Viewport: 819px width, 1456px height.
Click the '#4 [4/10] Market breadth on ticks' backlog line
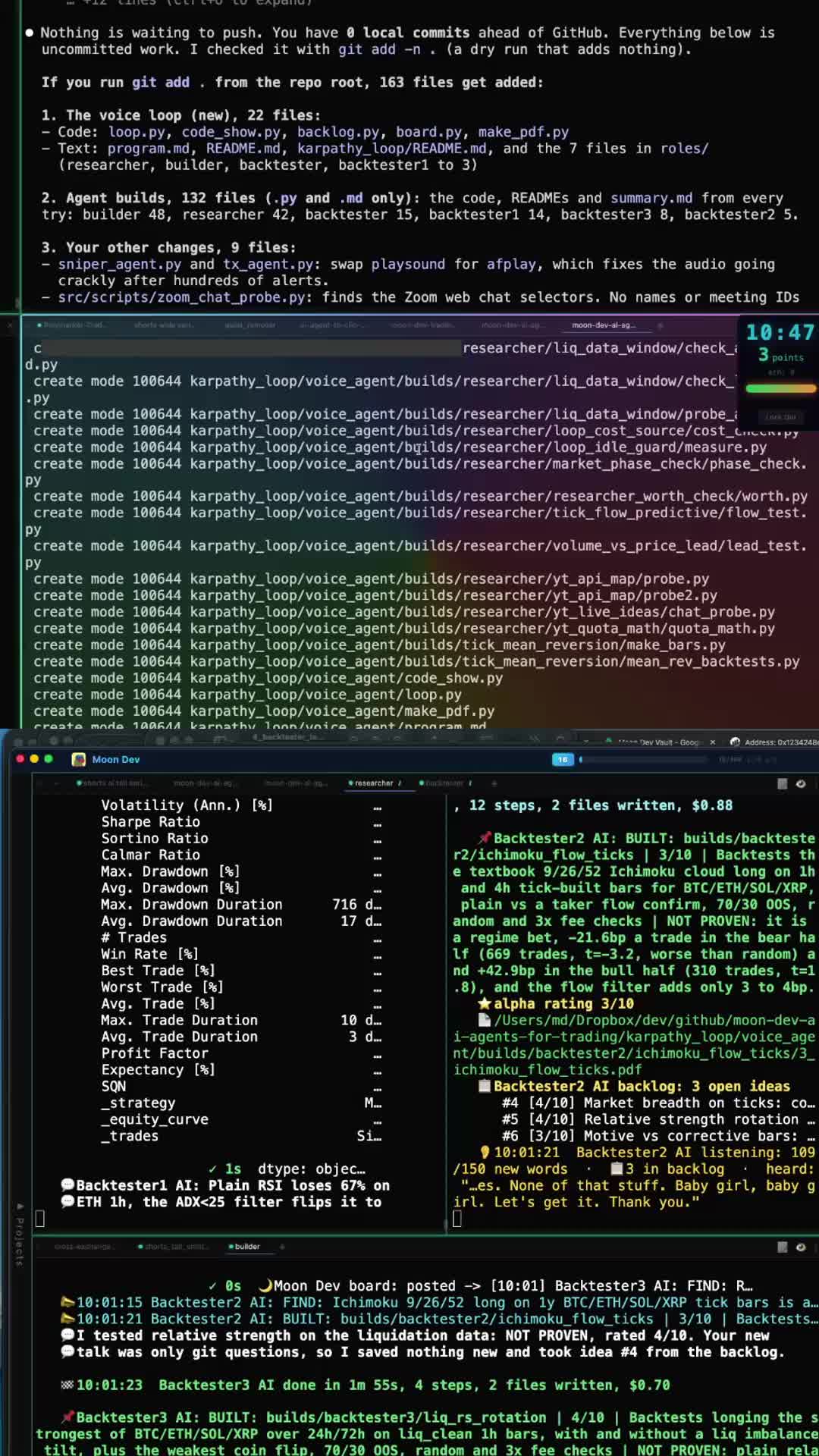click(x=659, y=1103)
